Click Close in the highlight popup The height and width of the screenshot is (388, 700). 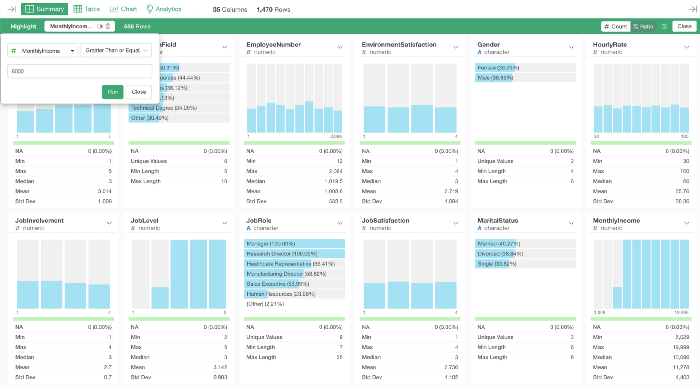point(139,92)
